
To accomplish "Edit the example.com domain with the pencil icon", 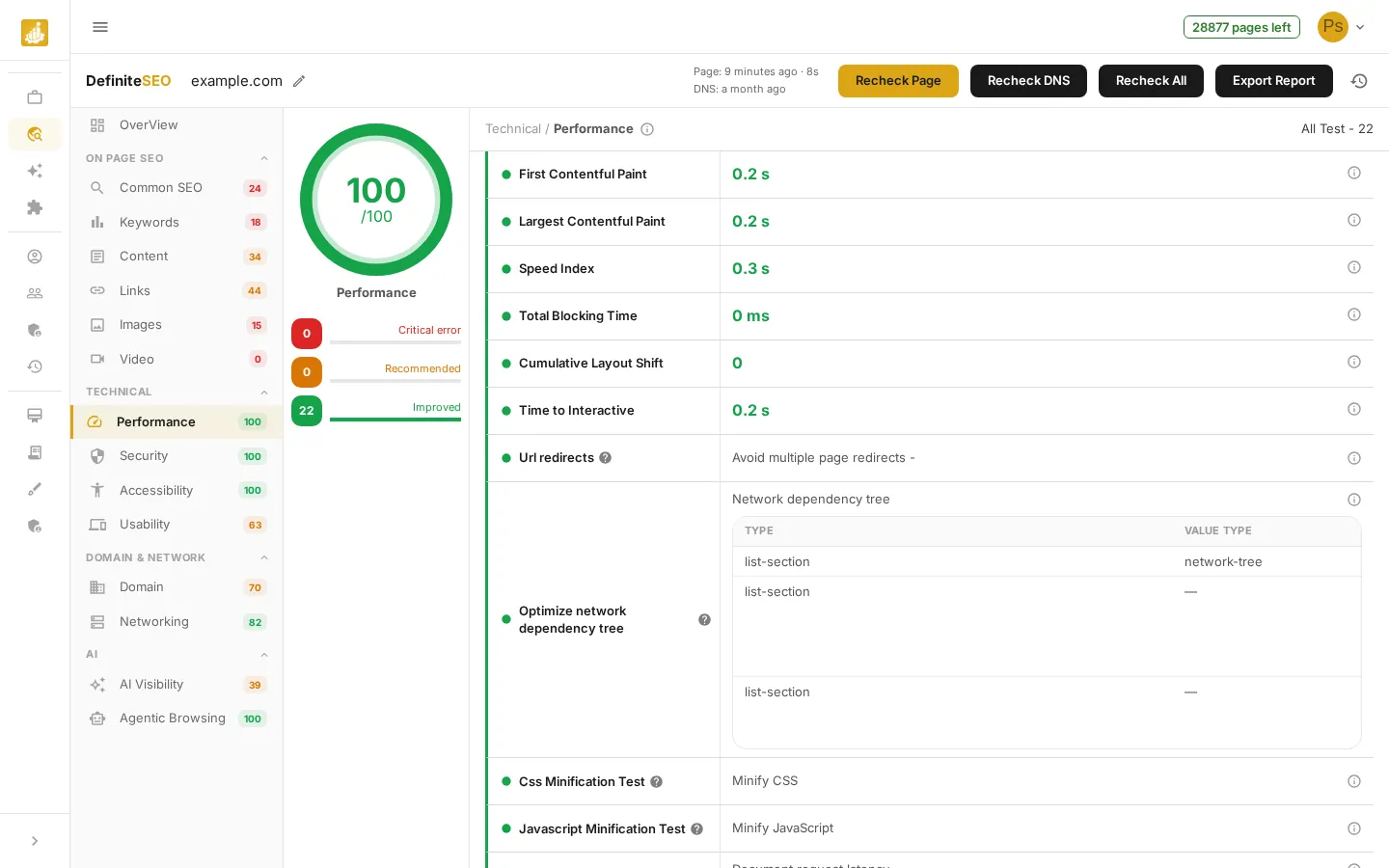I will tap(299, 81).
